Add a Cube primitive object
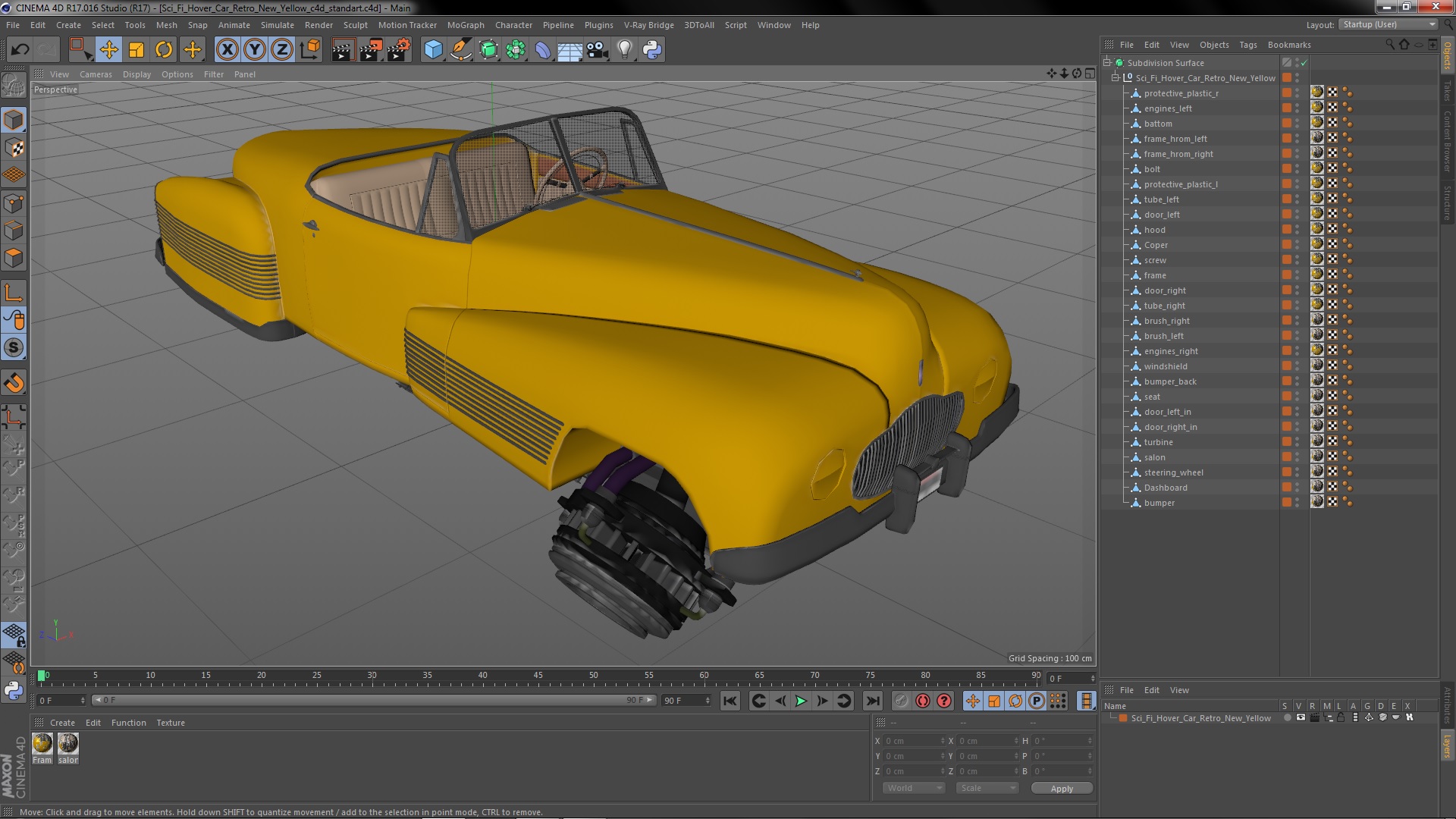This screenshot has width=1456, height=819. [x=433, y=50]
